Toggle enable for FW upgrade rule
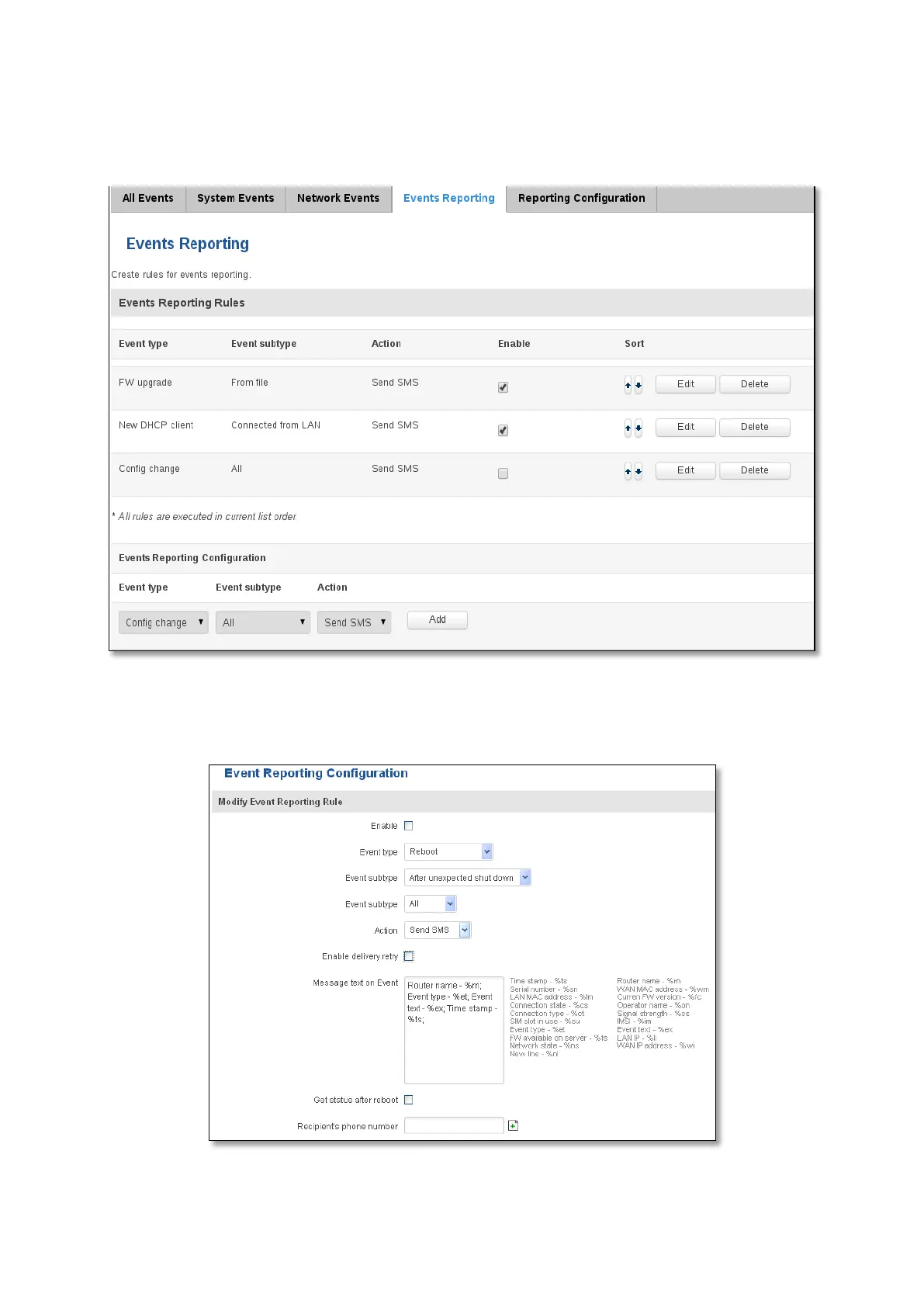 [503, 387]
